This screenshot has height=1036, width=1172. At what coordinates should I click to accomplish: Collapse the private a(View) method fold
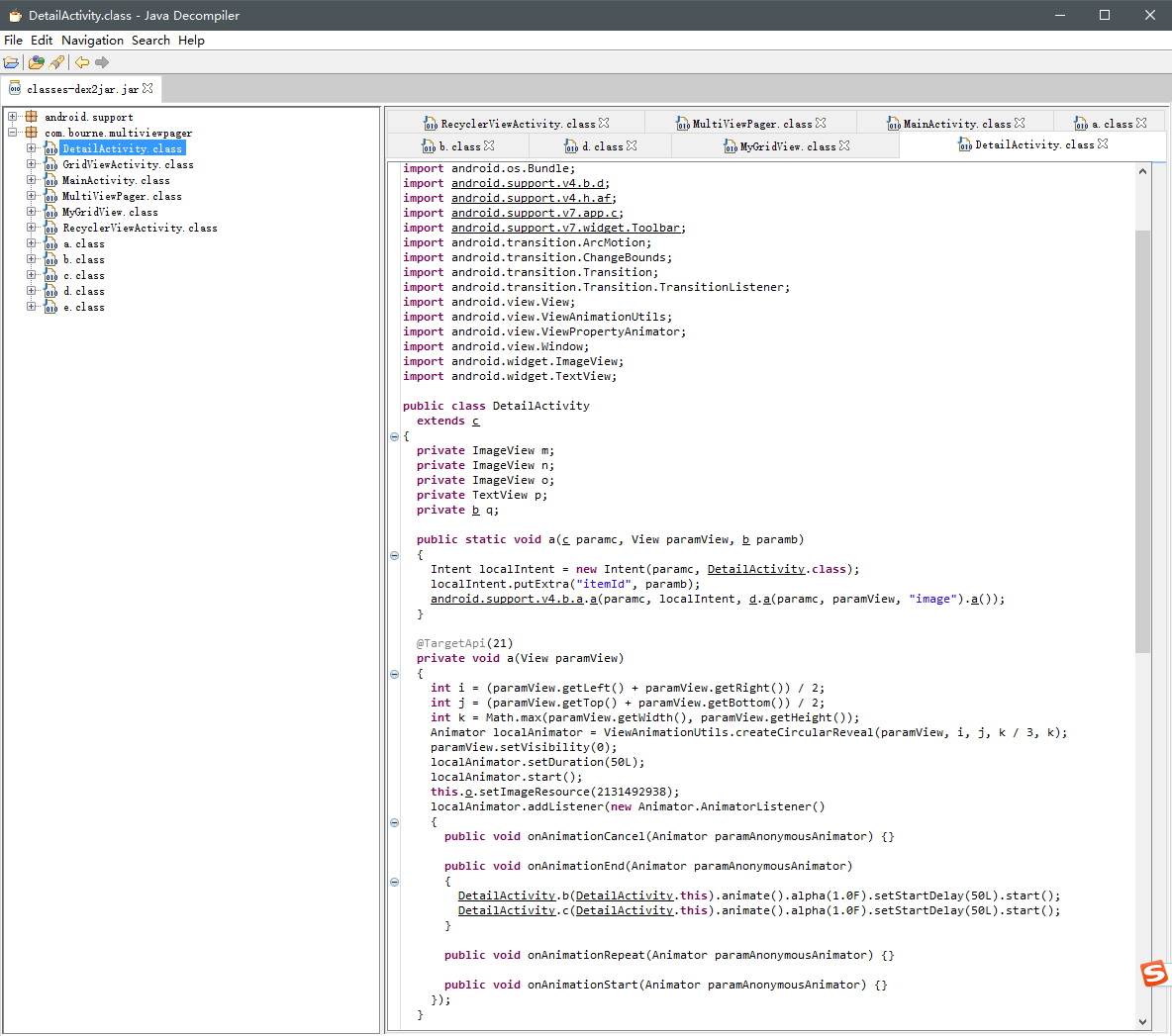pyautogui.click(x=395, y=675)
